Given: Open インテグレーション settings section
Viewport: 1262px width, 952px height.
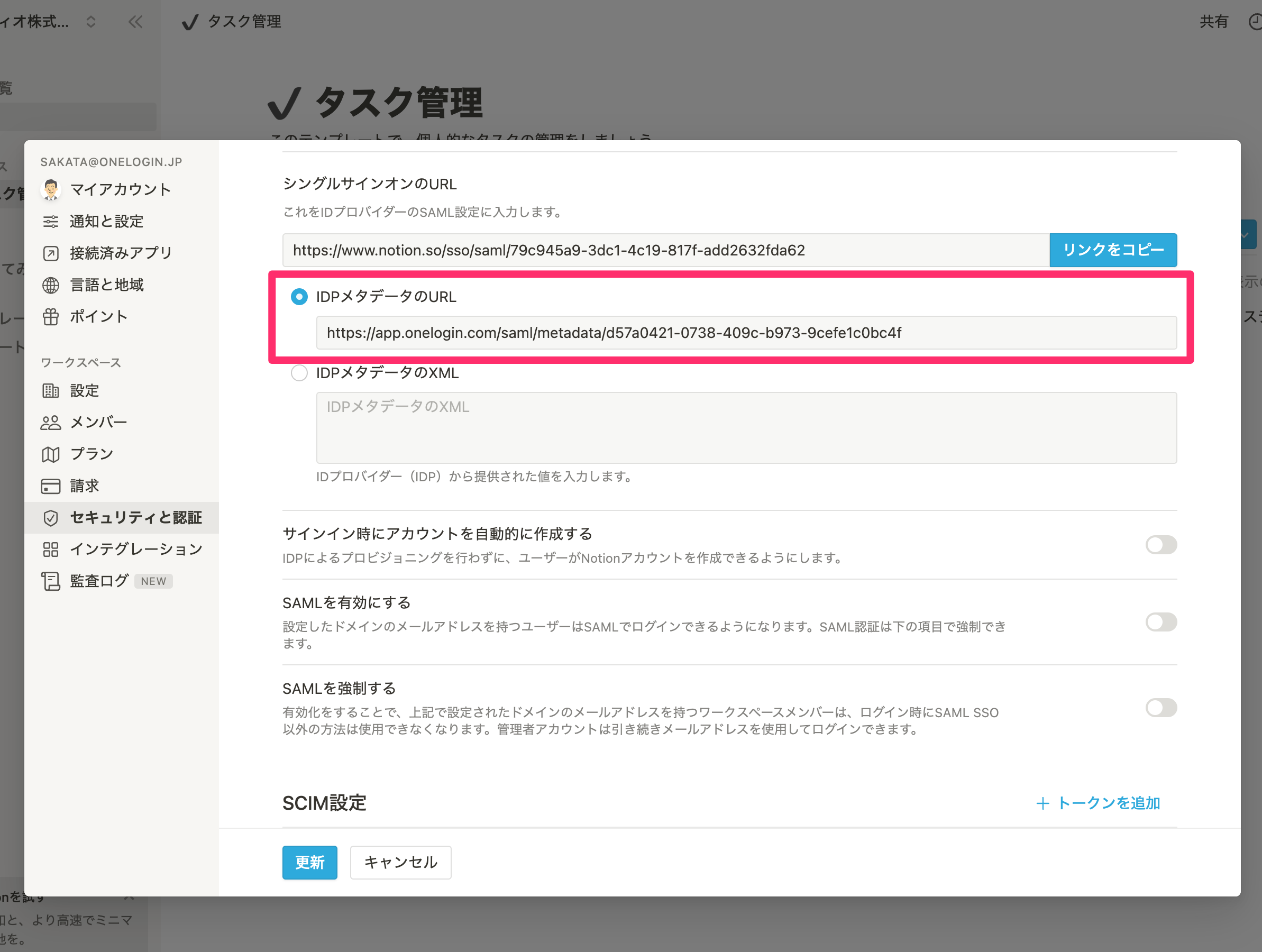Looking at the screenshot, I should 122,550.
